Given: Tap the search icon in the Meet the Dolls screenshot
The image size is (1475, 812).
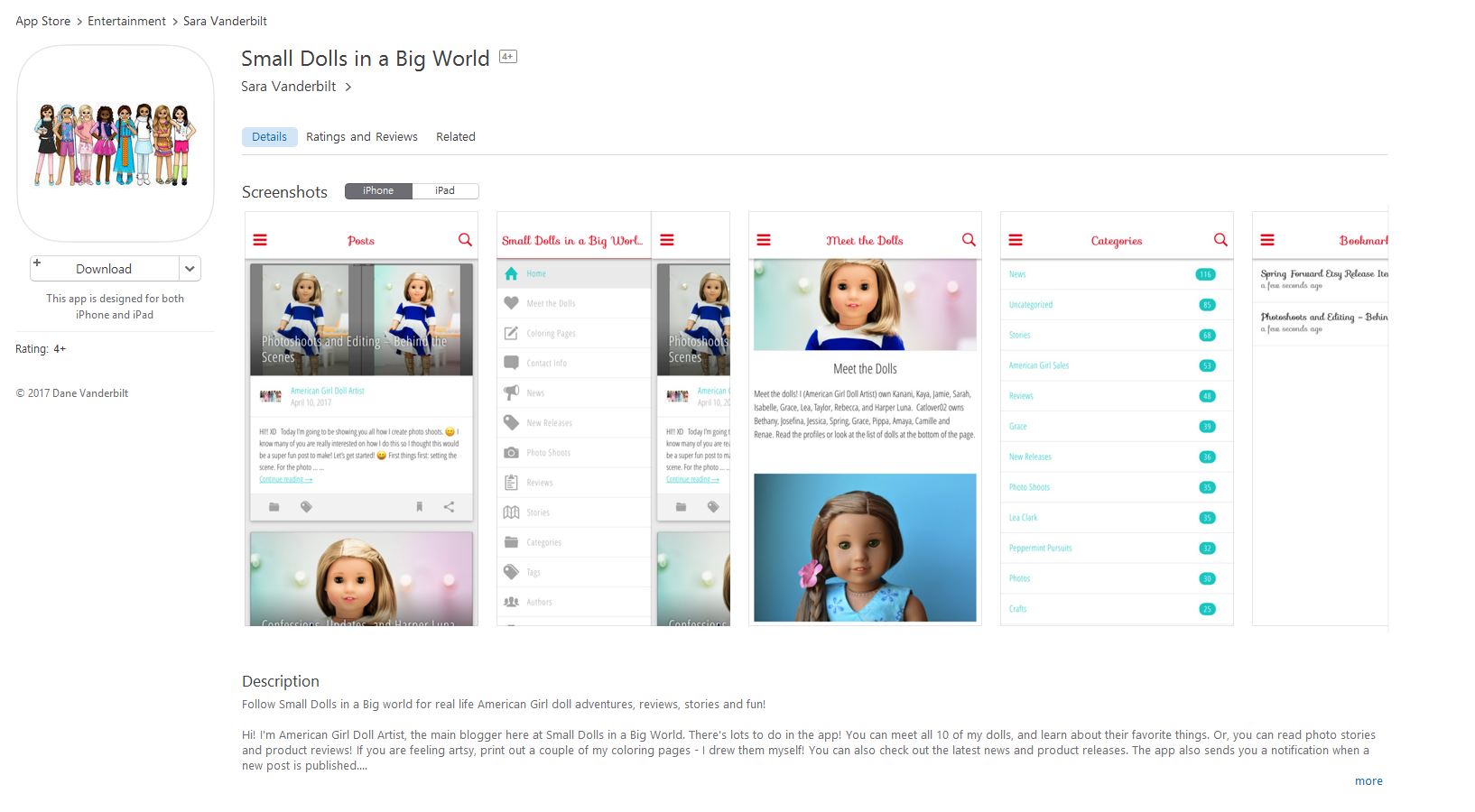Looking at the screenshot, I should (x=969, y=240).
